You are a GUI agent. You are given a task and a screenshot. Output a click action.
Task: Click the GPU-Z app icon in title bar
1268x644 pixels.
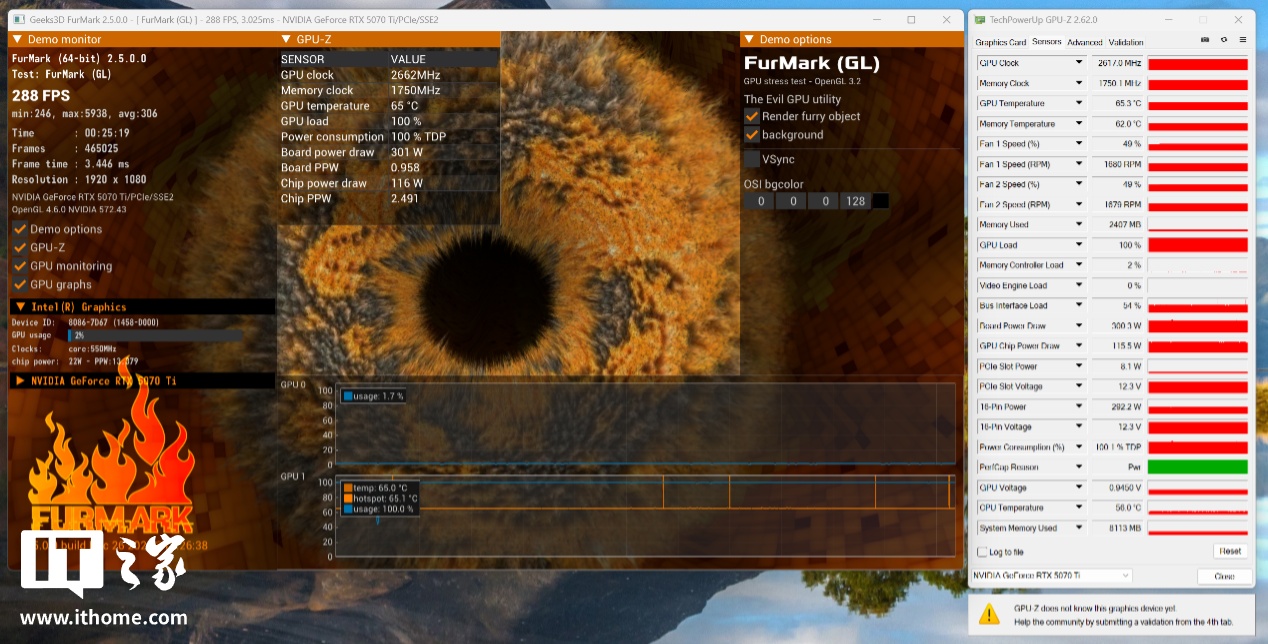(x=979, y=19)
